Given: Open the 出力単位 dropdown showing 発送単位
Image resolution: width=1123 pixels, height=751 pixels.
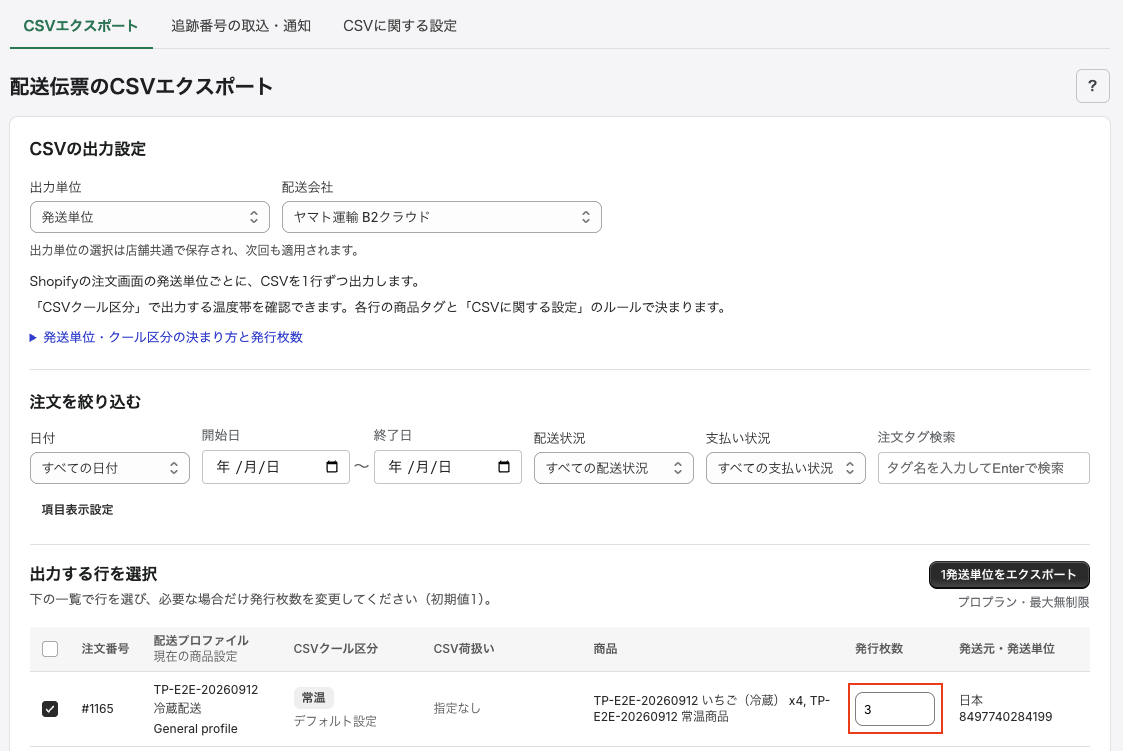Looking at the screenshot, I should coord(150,217).
